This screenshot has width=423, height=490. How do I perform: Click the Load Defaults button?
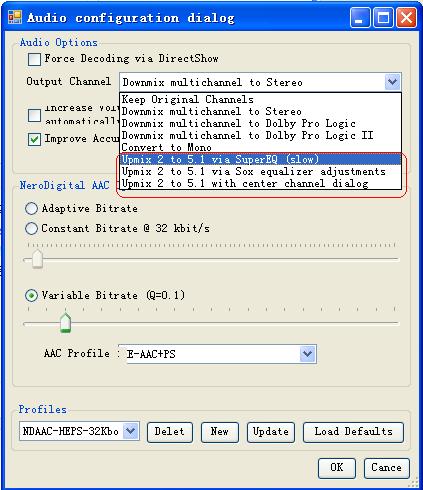[353, 432]
